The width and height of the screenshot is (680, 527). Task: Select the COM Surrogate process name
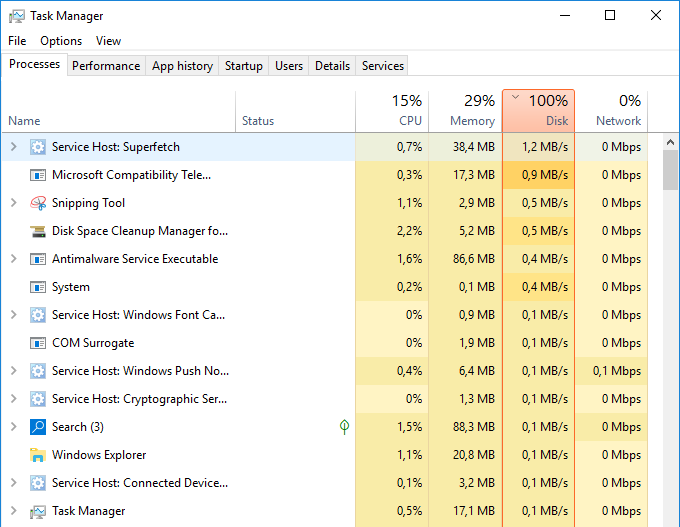click(x=93, y=343)
